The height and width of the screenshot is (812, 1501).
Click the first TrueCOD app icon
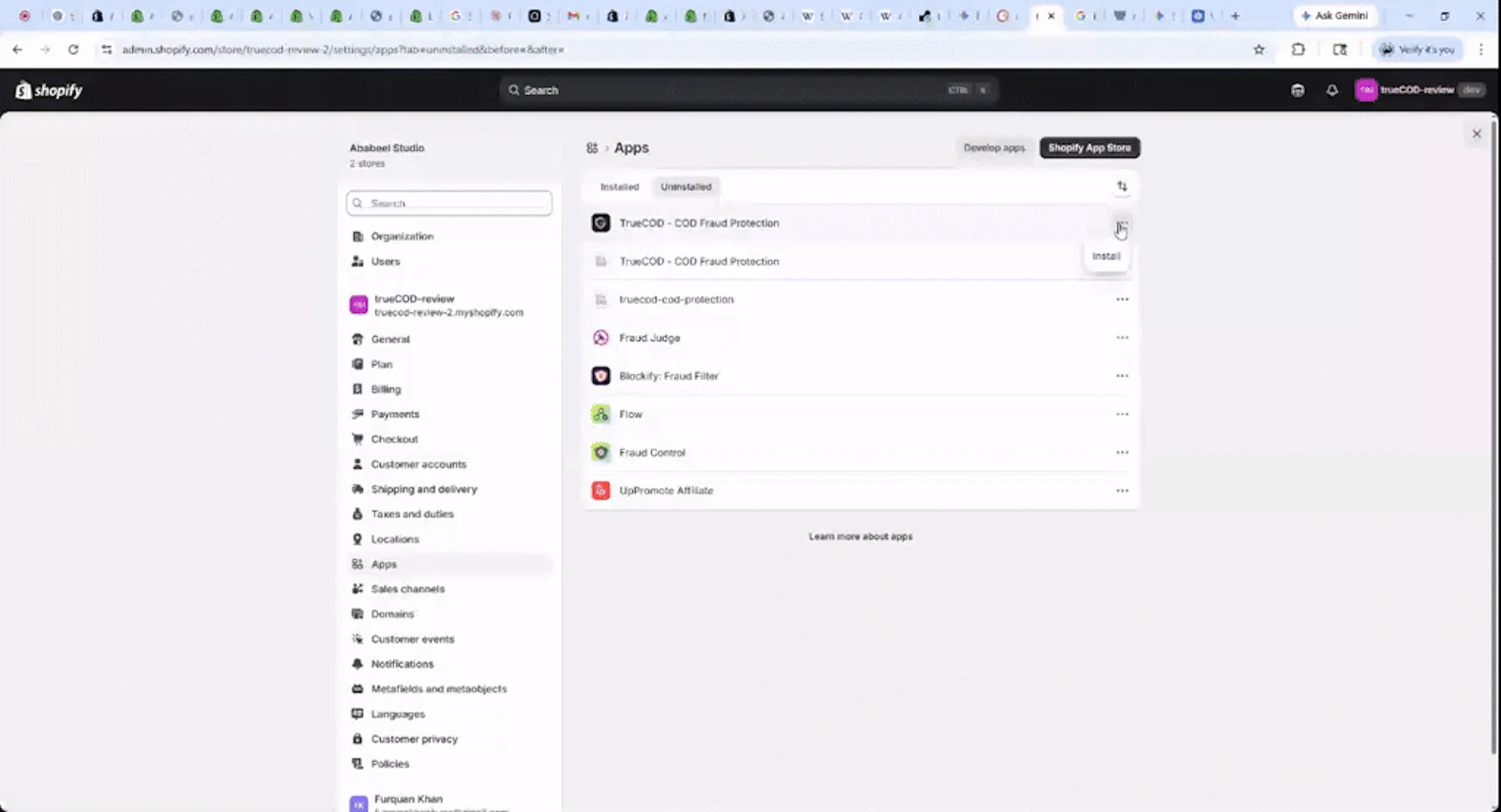click(x=600, y=223)
